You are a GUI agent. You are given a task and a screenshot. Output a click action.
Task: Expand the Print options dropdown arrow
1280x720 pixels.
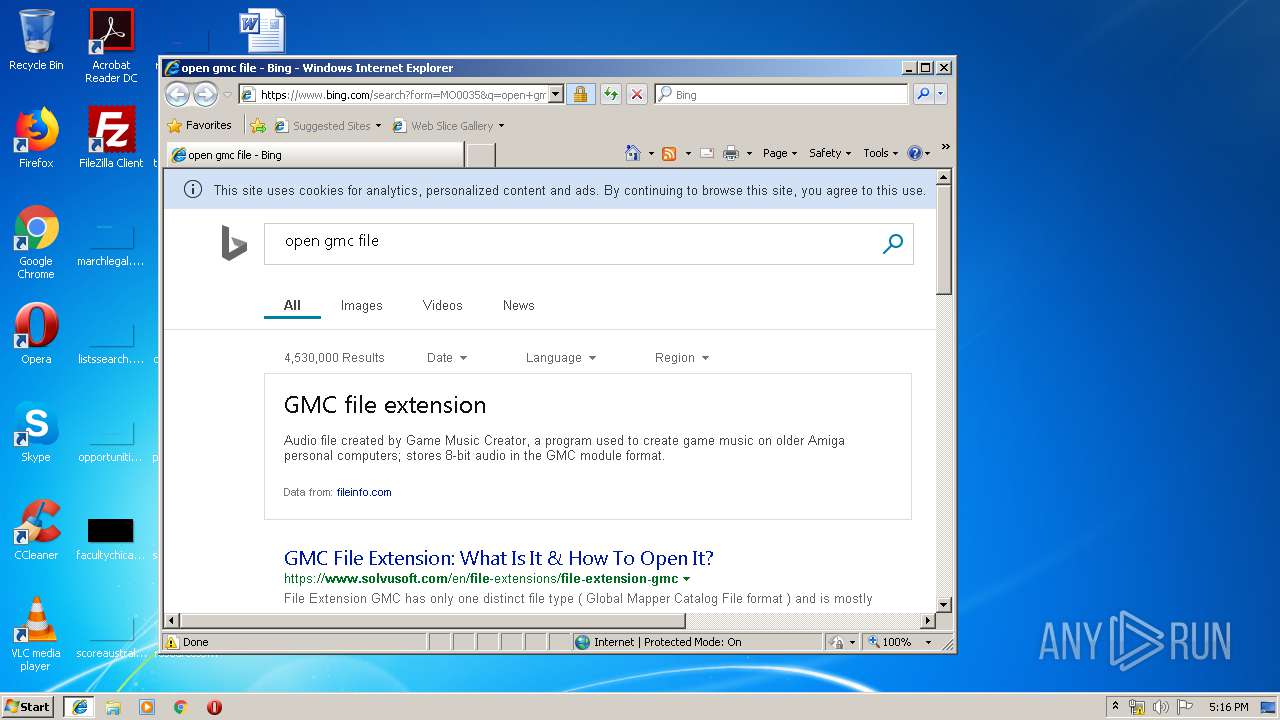[748, 153]
